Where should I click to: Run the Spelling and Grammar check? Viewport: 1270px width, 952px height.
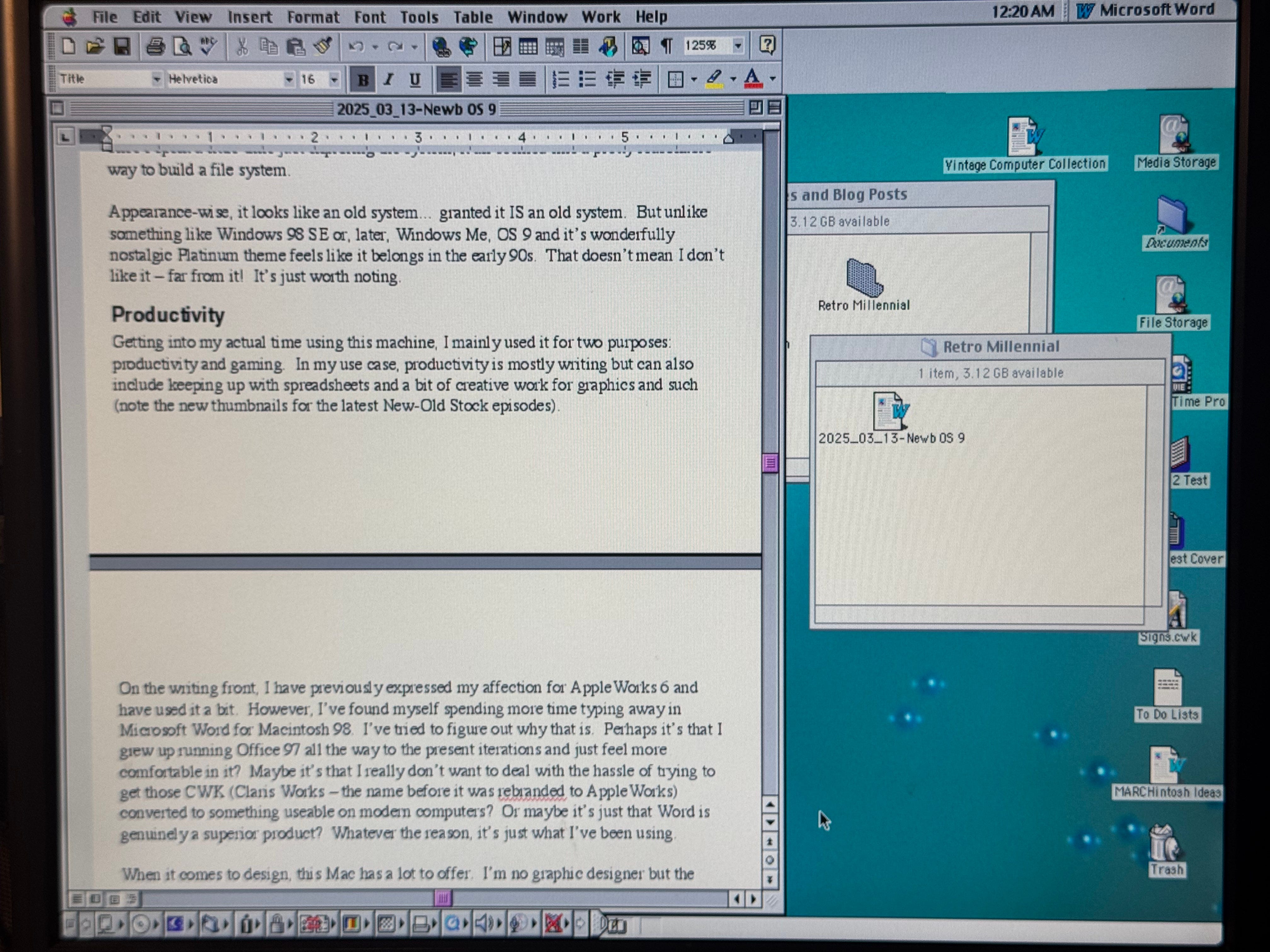[208, 46]
